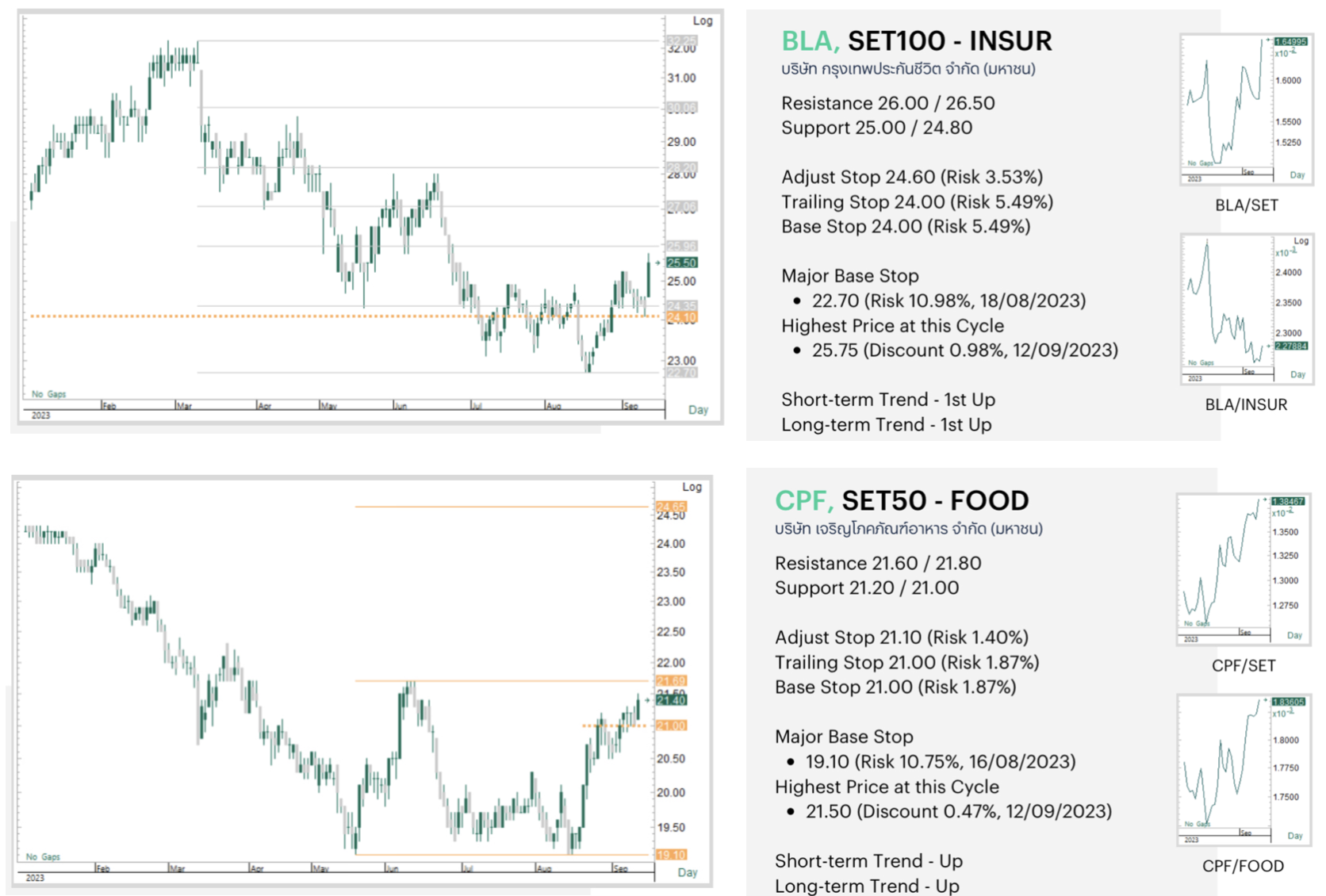Click the orange 21.00 price level tag
Viewport: 1326px width, 896px height.
point(671,726)
